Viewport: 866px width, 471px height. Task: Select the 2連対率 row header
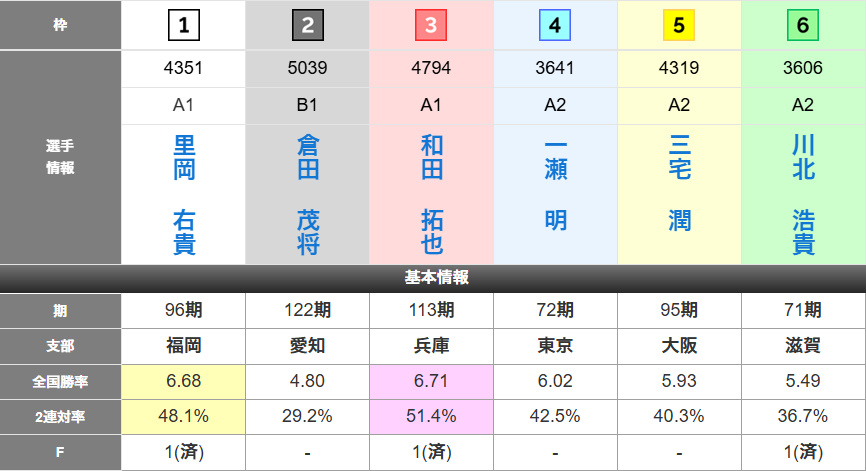pos(61,416)
